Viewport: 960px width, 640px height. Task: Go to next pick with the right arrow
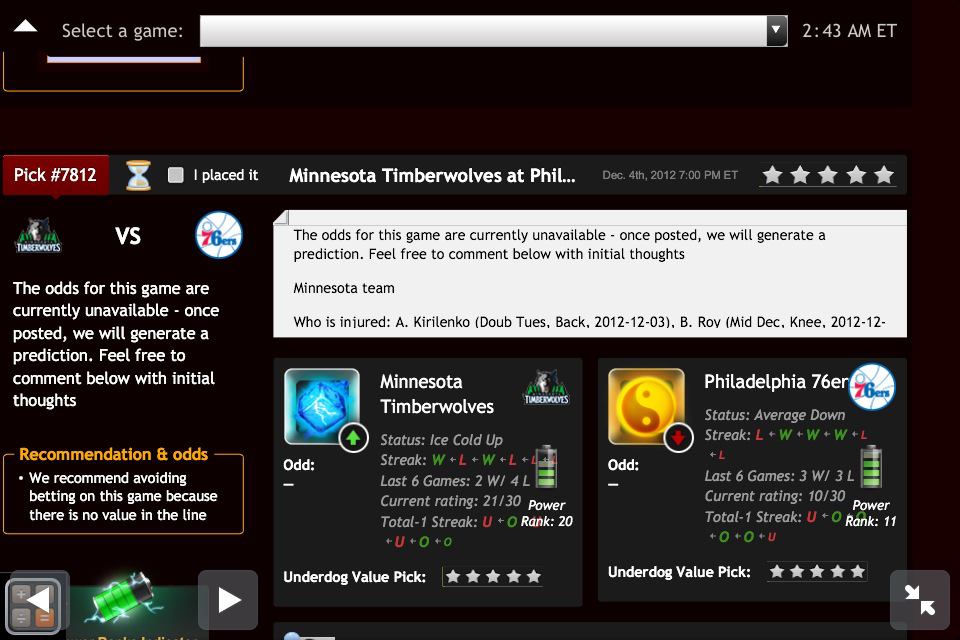pos(228,600)
